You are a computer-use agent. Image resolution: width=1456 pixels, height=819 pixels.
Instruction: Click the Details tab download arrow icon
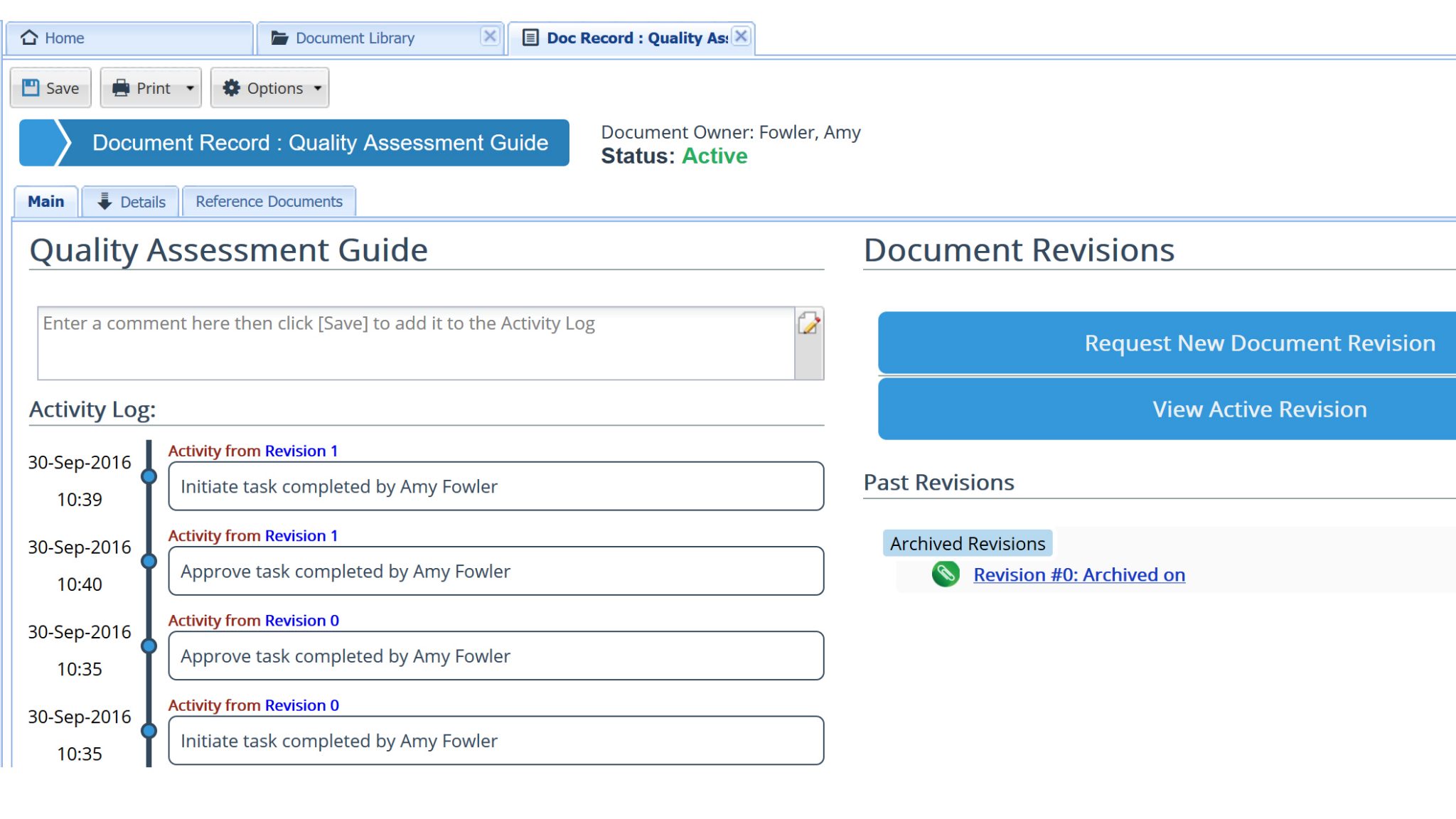(x=105, y=201)
